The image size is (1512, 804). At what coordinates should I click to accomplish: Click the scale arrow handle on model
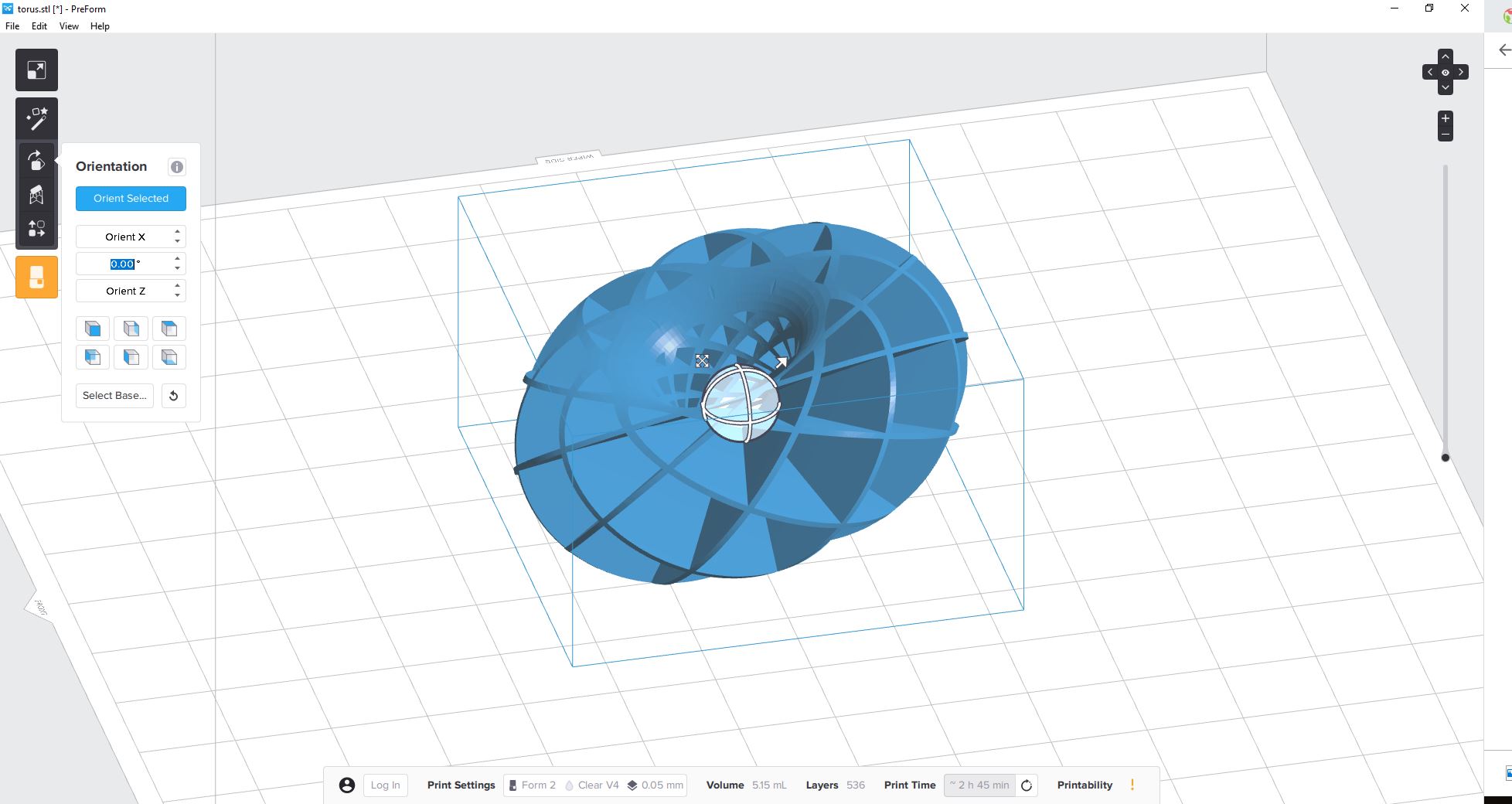click(782, 362)
